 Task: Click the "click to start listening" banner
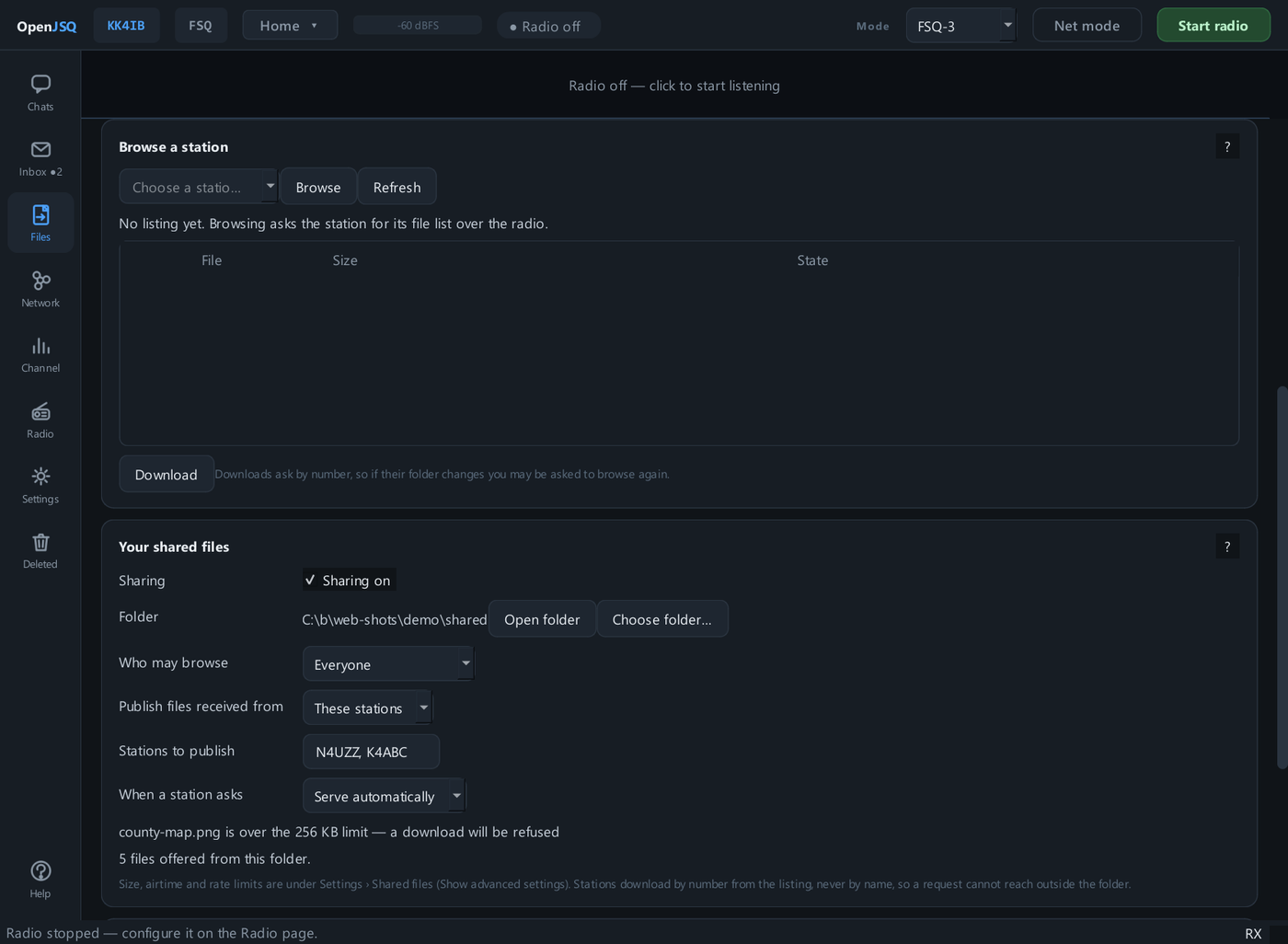tap(674, 86)
